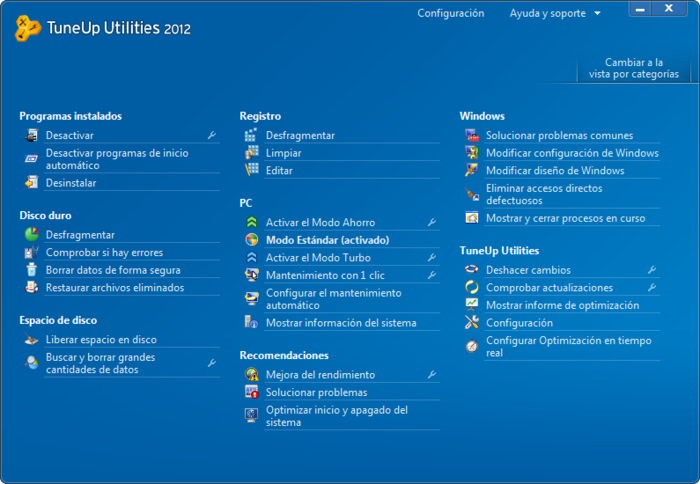Click the Registro Editar icon
Image resolution: width=700 pixels, height=484 pixels.
pyautogui.click(x=251, y=170)
